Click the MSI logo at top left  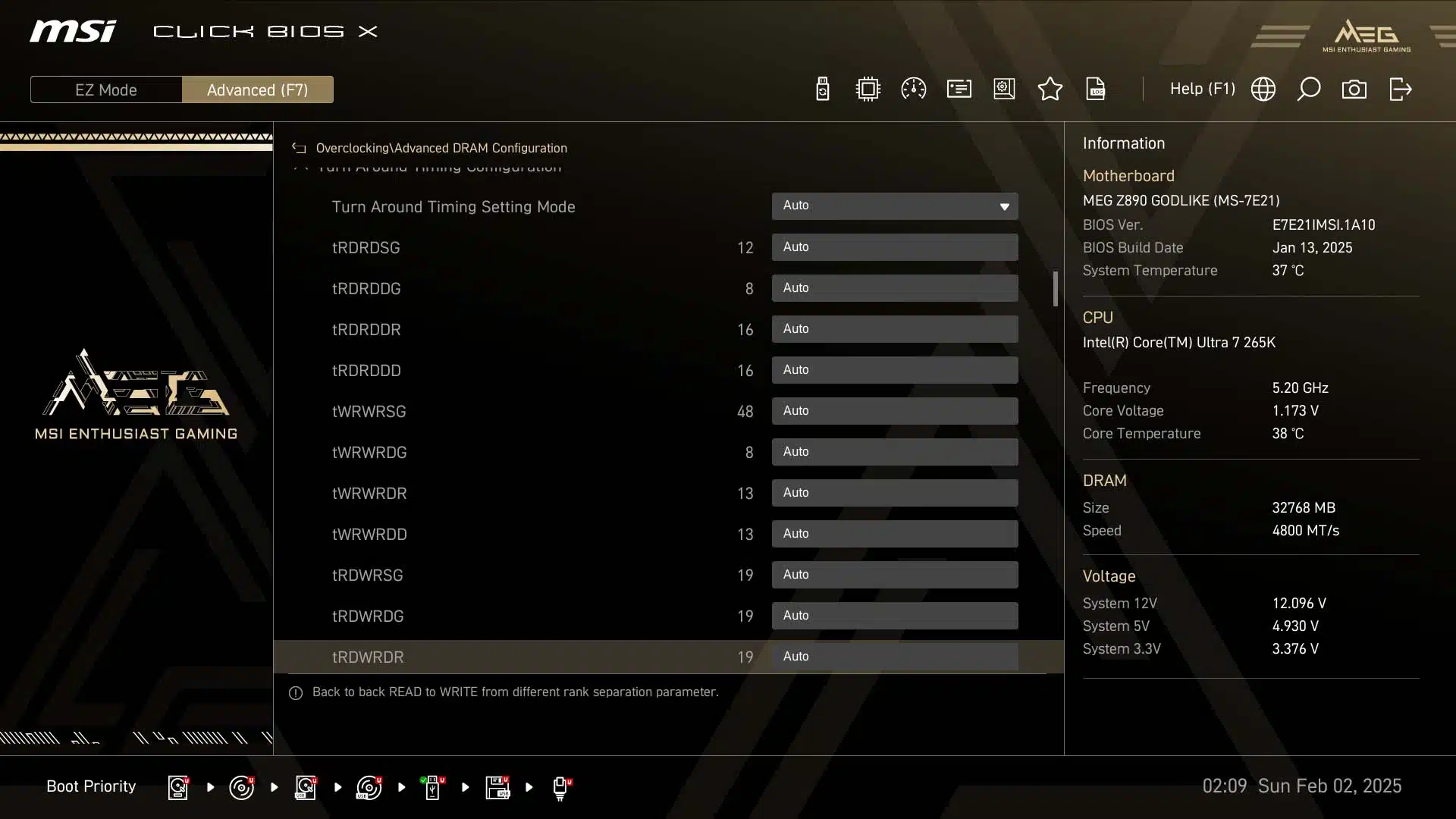(73, 32)
